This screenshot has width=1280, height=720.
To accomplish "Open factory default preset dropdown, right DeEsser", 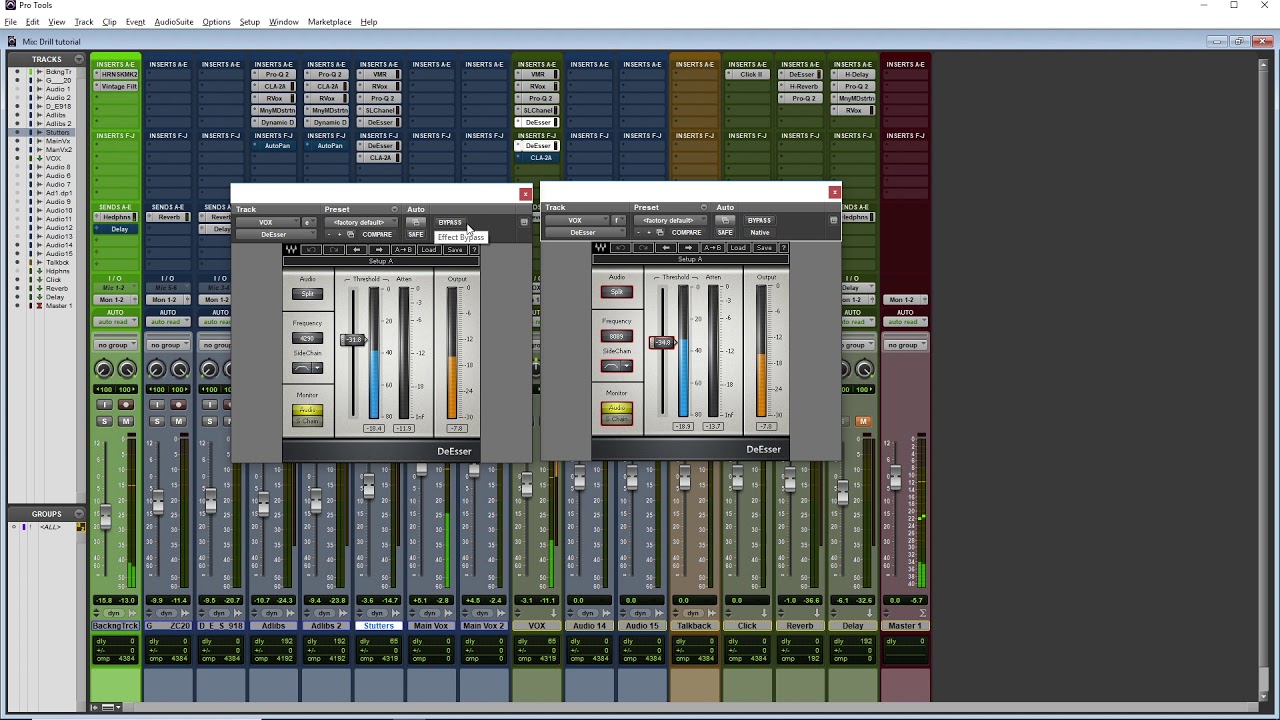I will pyautogui.click(x=670, y=220).
